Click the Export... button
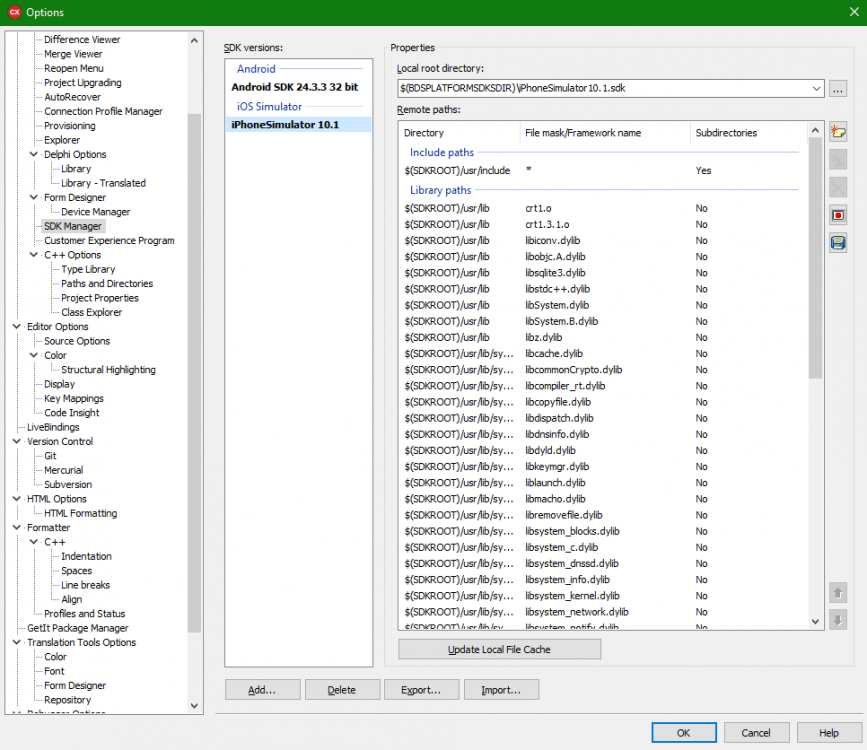 [421, 690]
